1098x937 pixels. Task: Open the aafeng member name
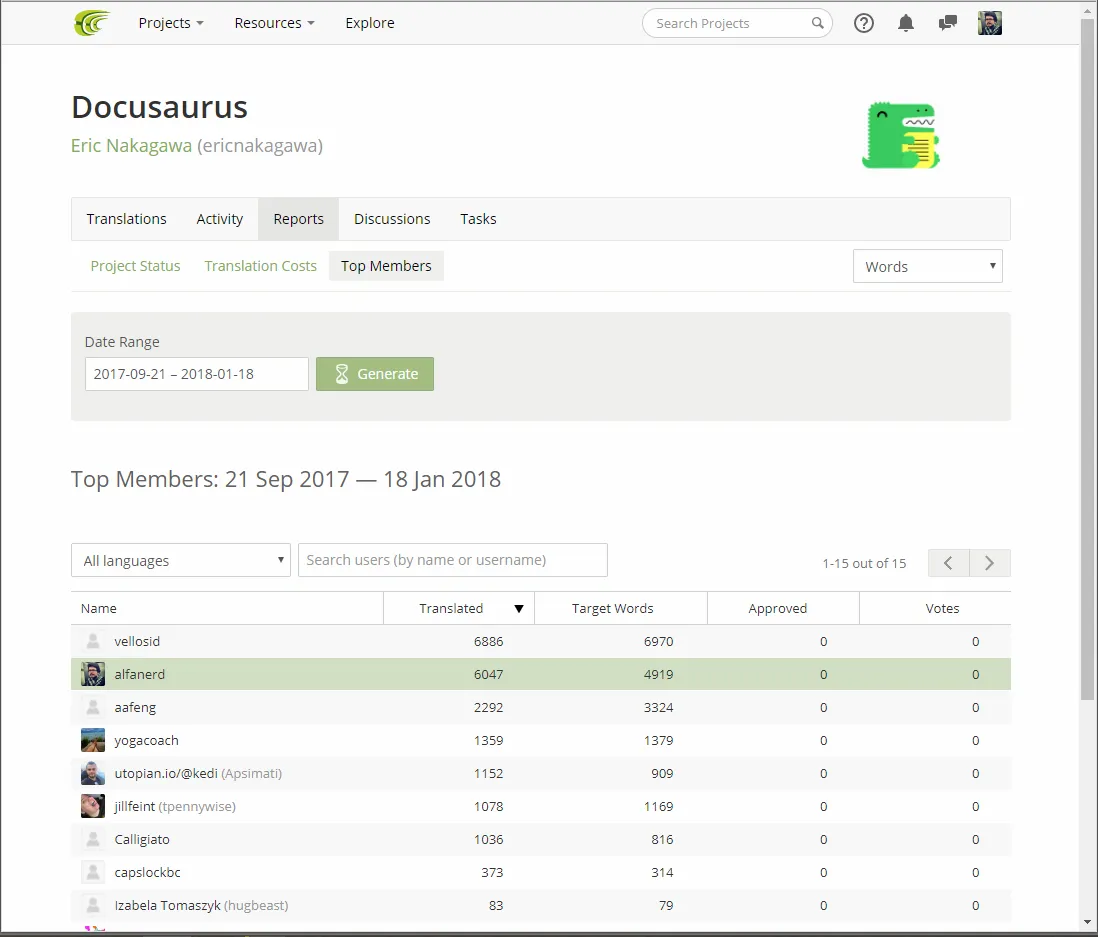pyautogui.click(x=135, y=707)
